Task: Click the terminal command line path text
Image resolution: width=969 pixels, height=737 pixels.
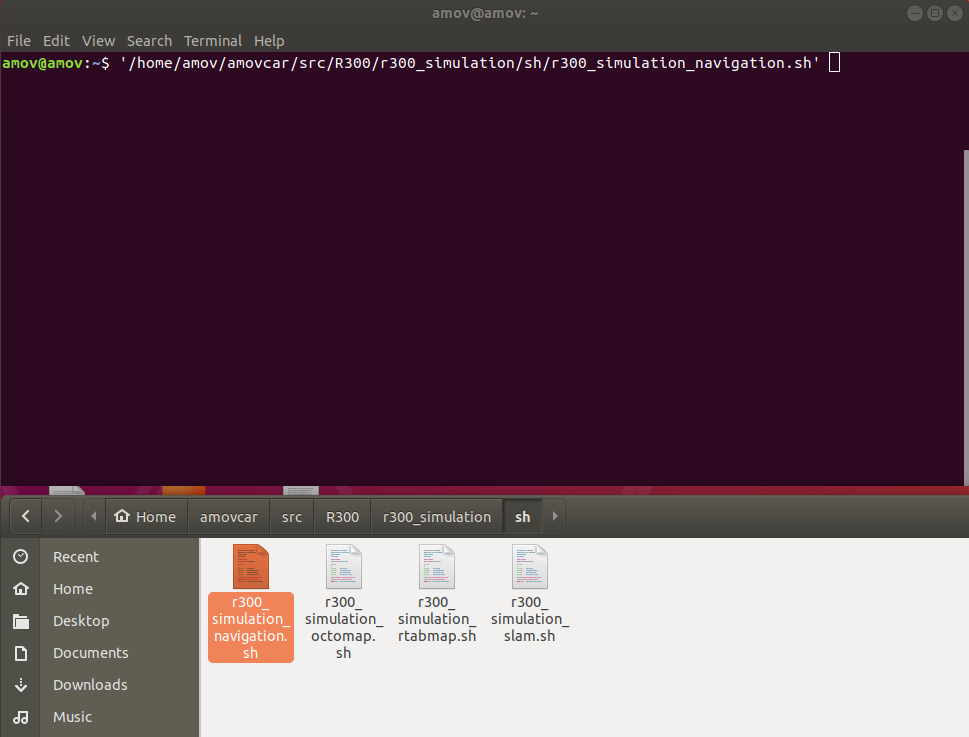Action: pyautogui.click(x=470, y=63)
